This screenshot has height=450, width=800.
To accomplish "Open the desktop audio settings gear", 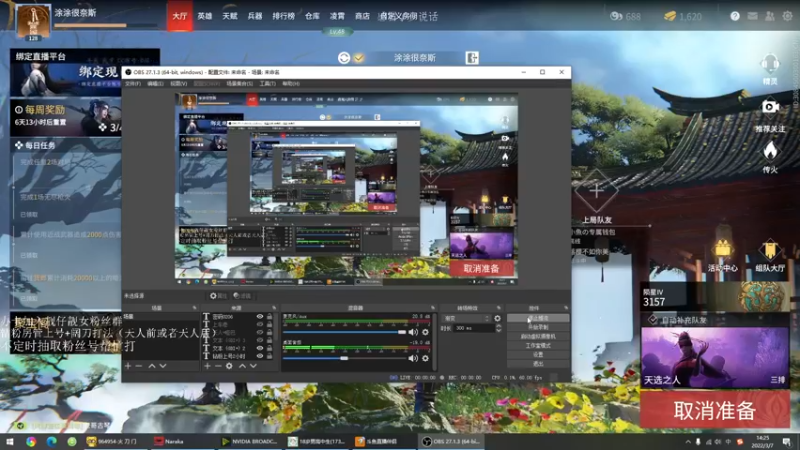I will (x=426, y=358).
